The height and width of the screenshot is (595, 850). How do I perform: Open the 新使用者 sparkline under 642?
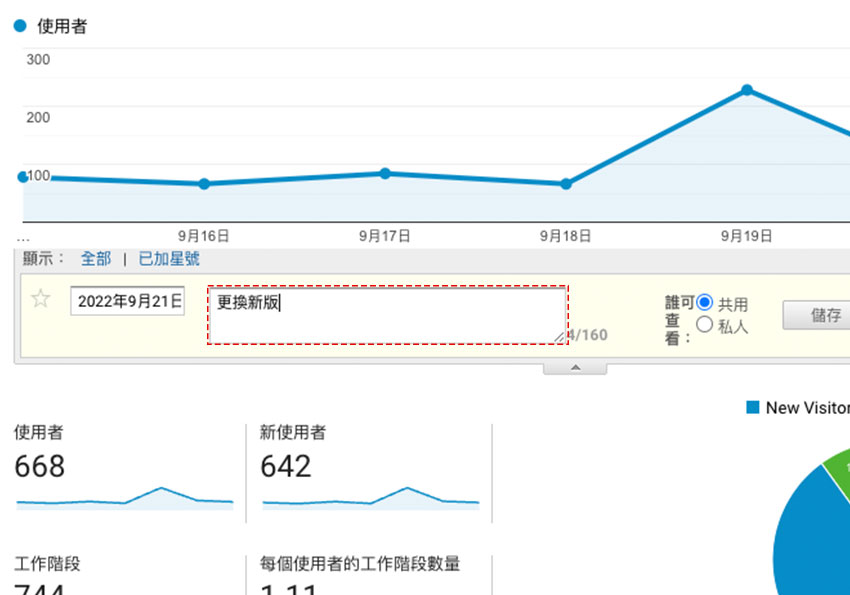[371, 499]
